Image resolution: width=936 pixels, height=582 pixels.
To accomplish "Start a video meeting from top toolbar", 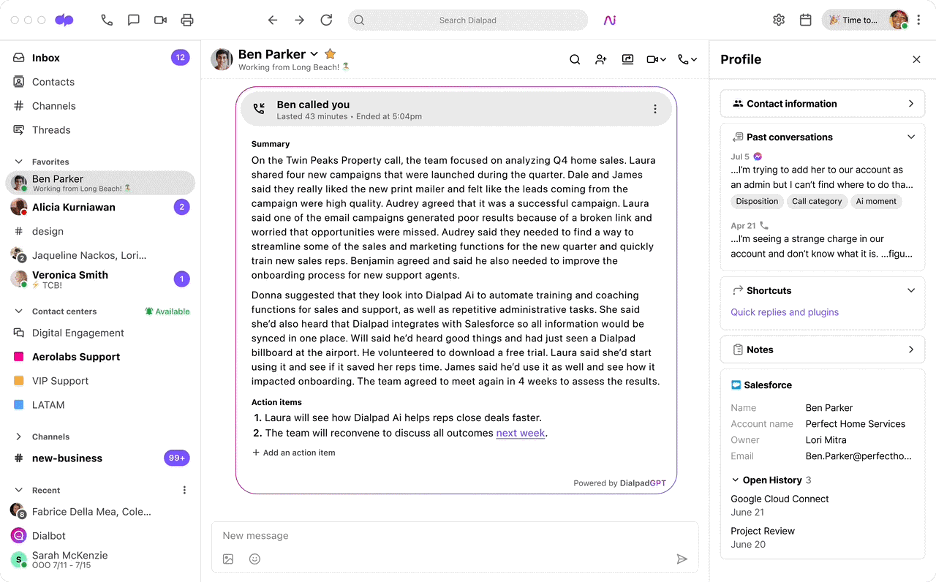I will 160,20.
